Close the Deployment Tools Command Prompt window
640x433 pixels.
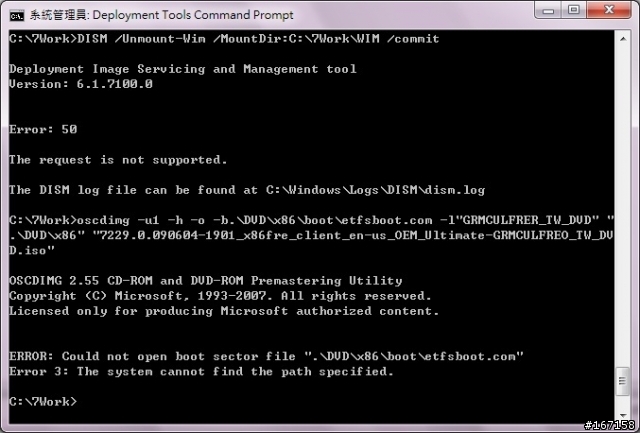(x=609, y=10)
